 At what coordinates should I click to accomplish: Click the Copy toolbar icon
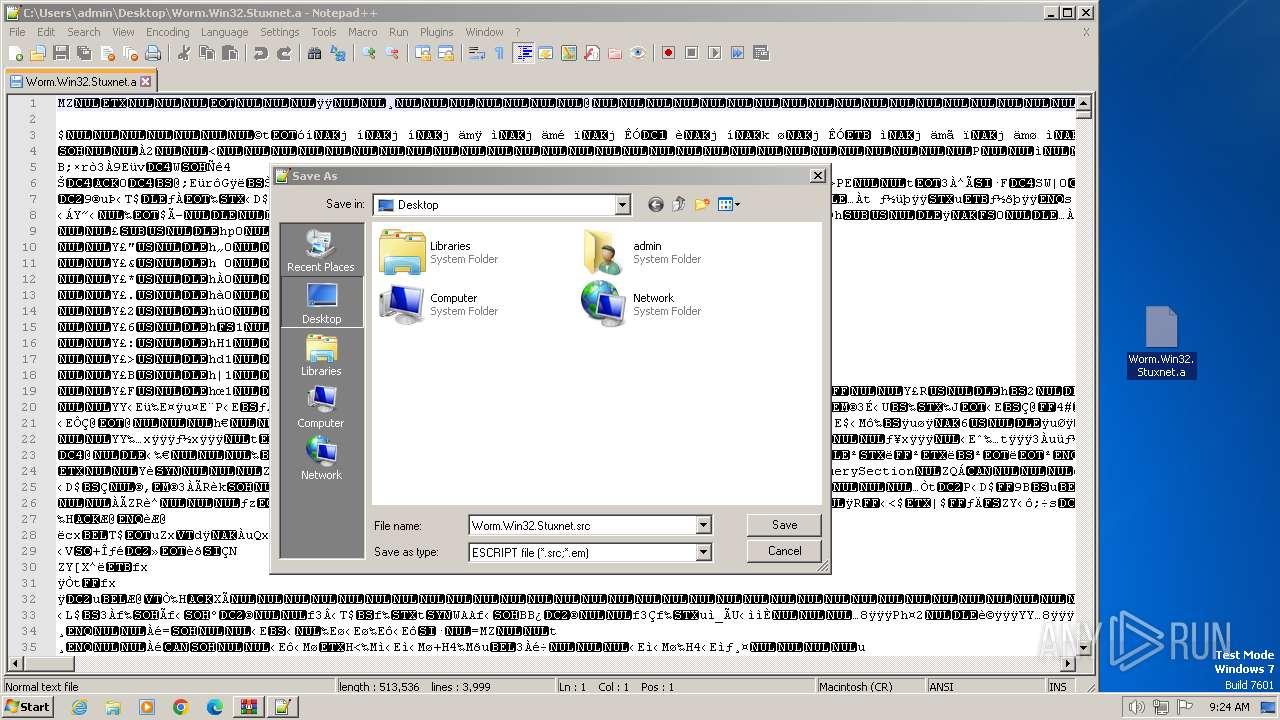coord(206,53)
